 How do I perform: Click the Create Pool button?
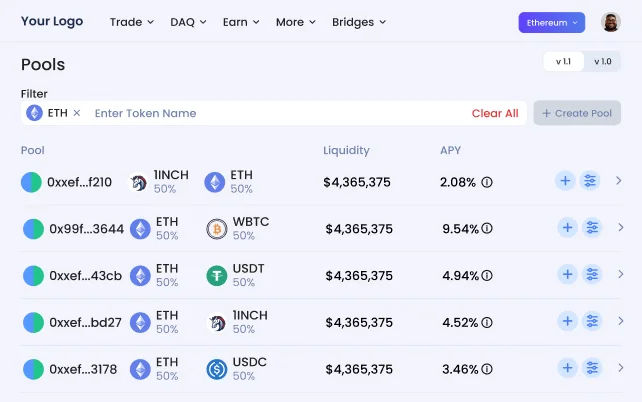point(577,113)
